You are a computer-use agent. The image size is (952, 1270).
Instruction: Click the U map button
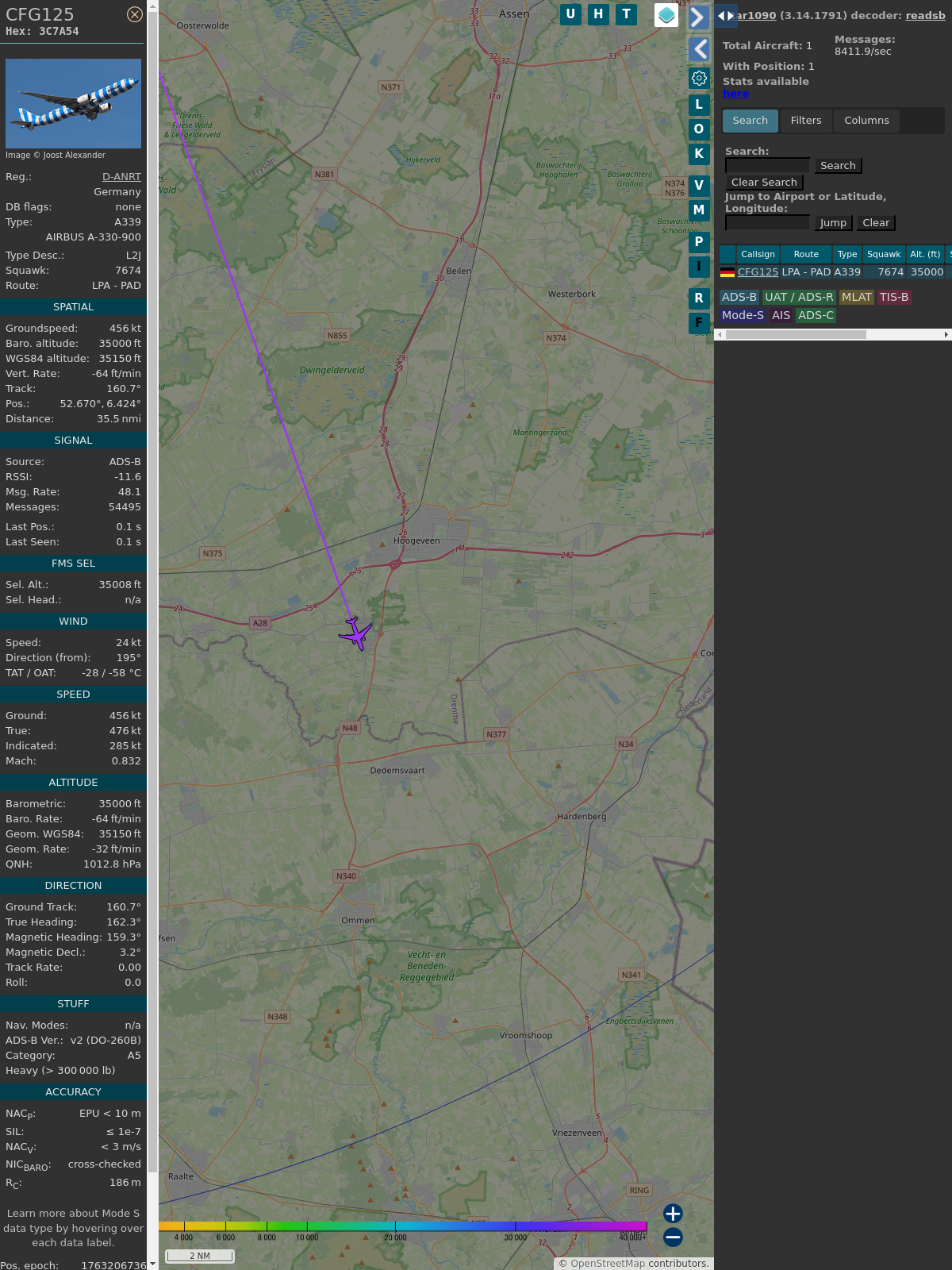[x=570, y=14]
